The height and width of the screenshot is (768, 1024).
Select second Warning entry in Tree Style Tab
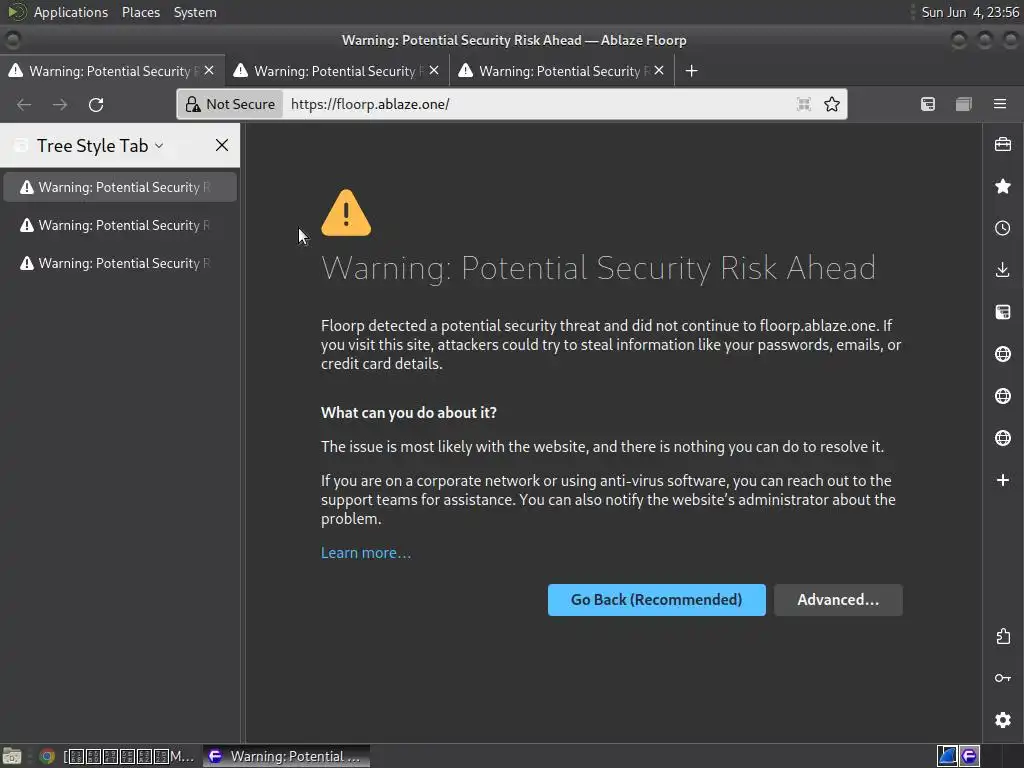point(120,225)
